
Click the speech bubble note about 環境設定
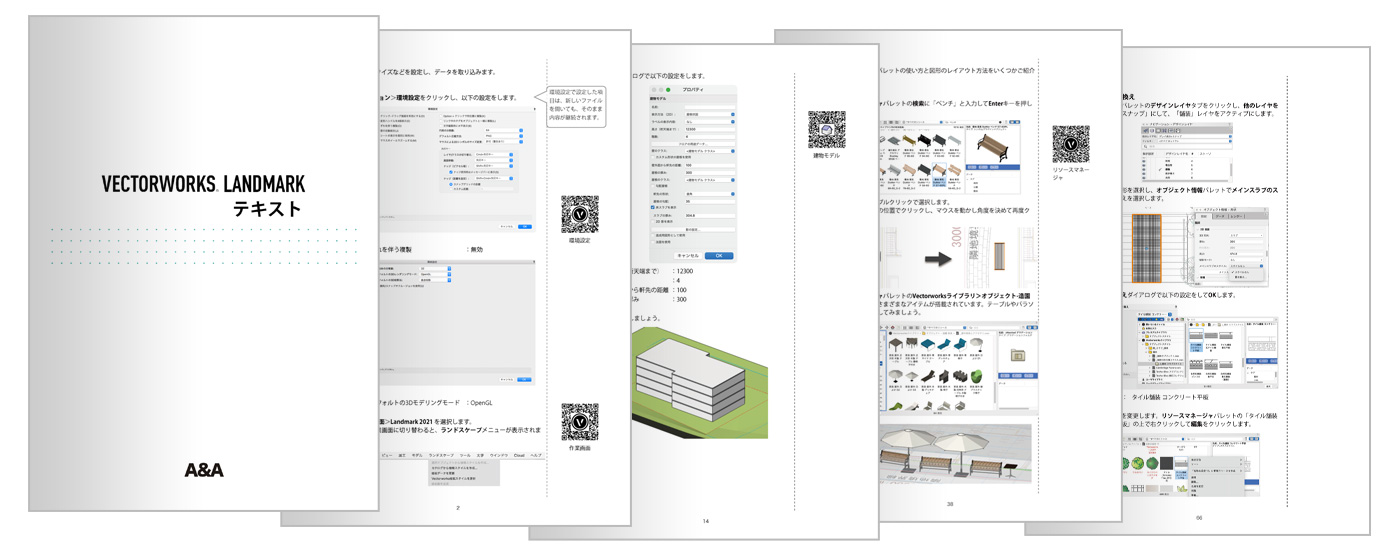[575, 105]
